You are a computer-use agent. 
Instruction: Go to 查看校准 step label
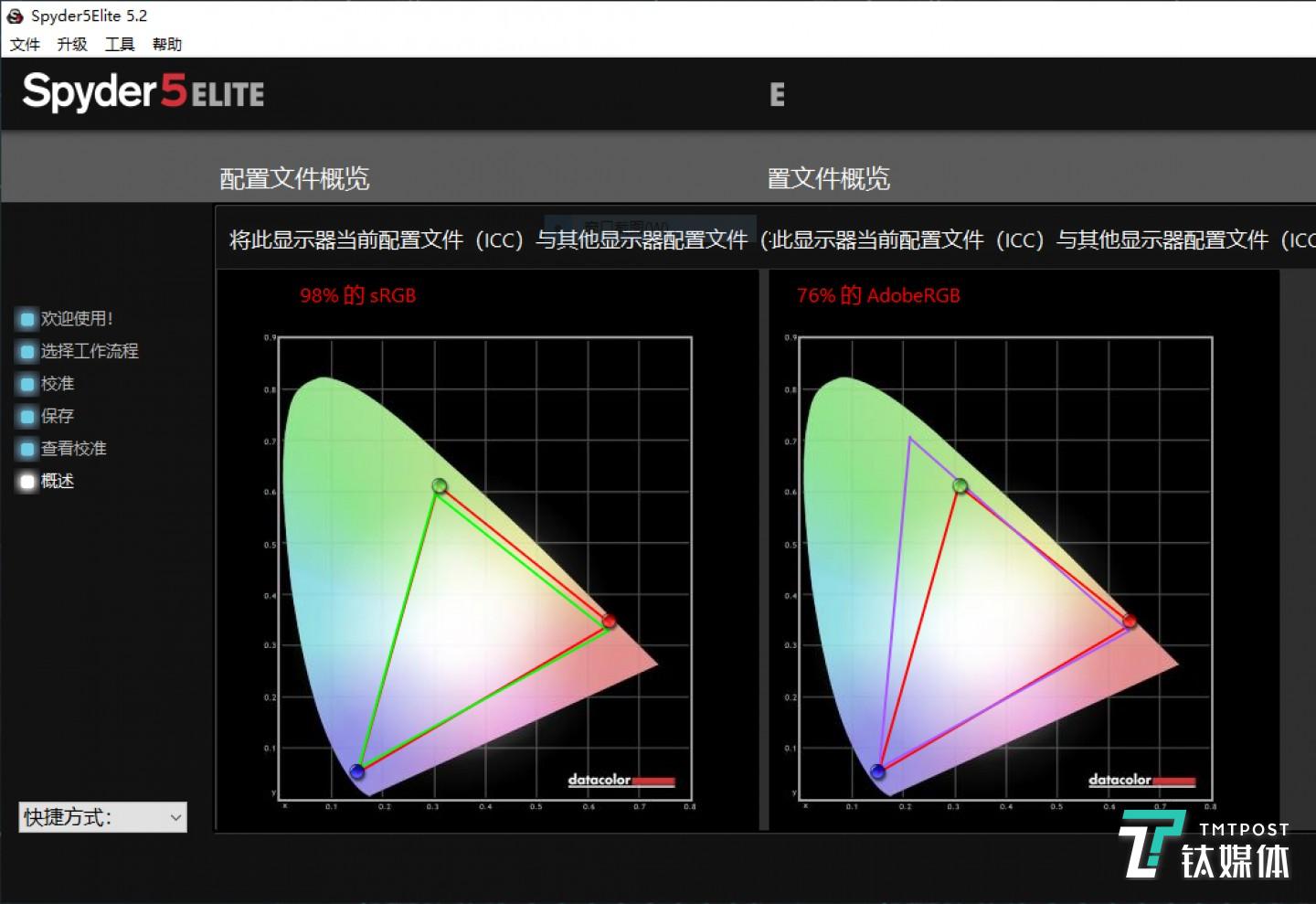(74, 449)
